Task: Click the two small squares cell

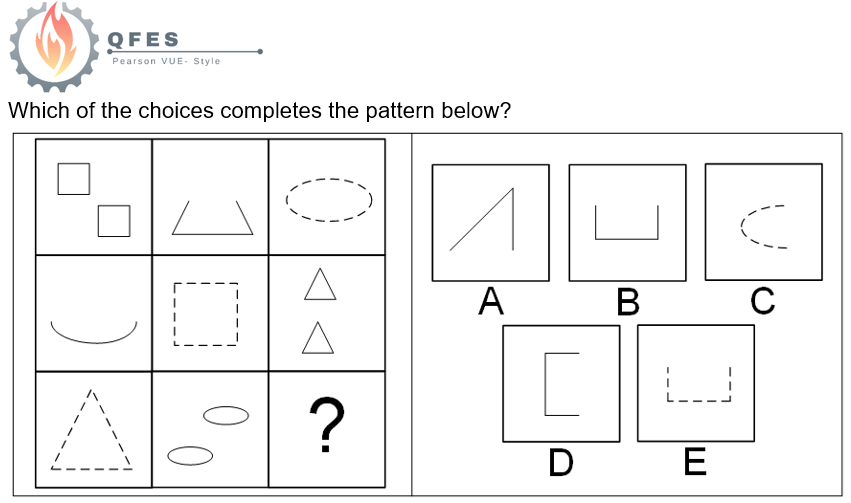Action: (94, 197)
